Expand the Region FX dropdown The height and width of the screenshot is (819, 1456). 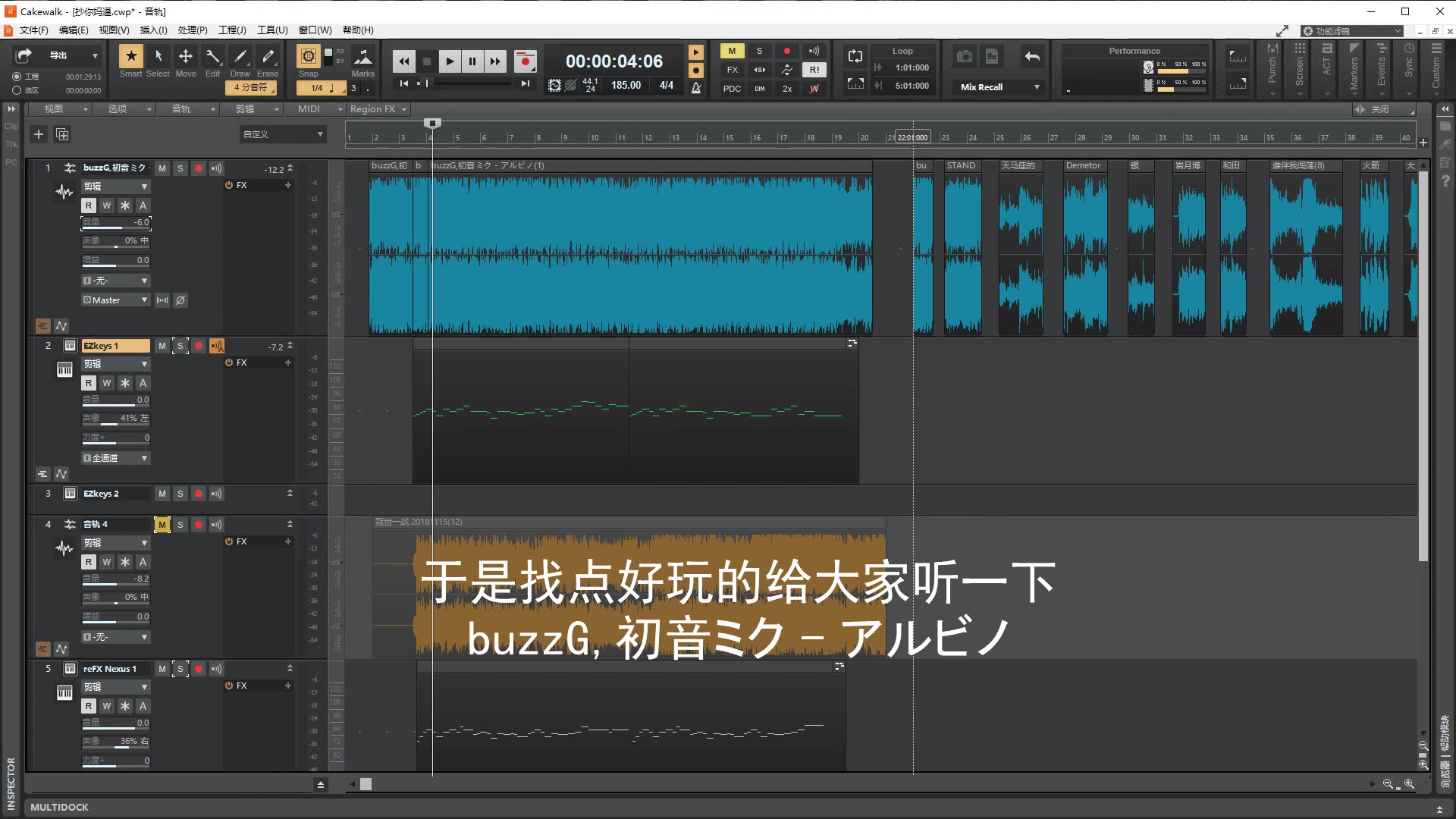(378, 109)
